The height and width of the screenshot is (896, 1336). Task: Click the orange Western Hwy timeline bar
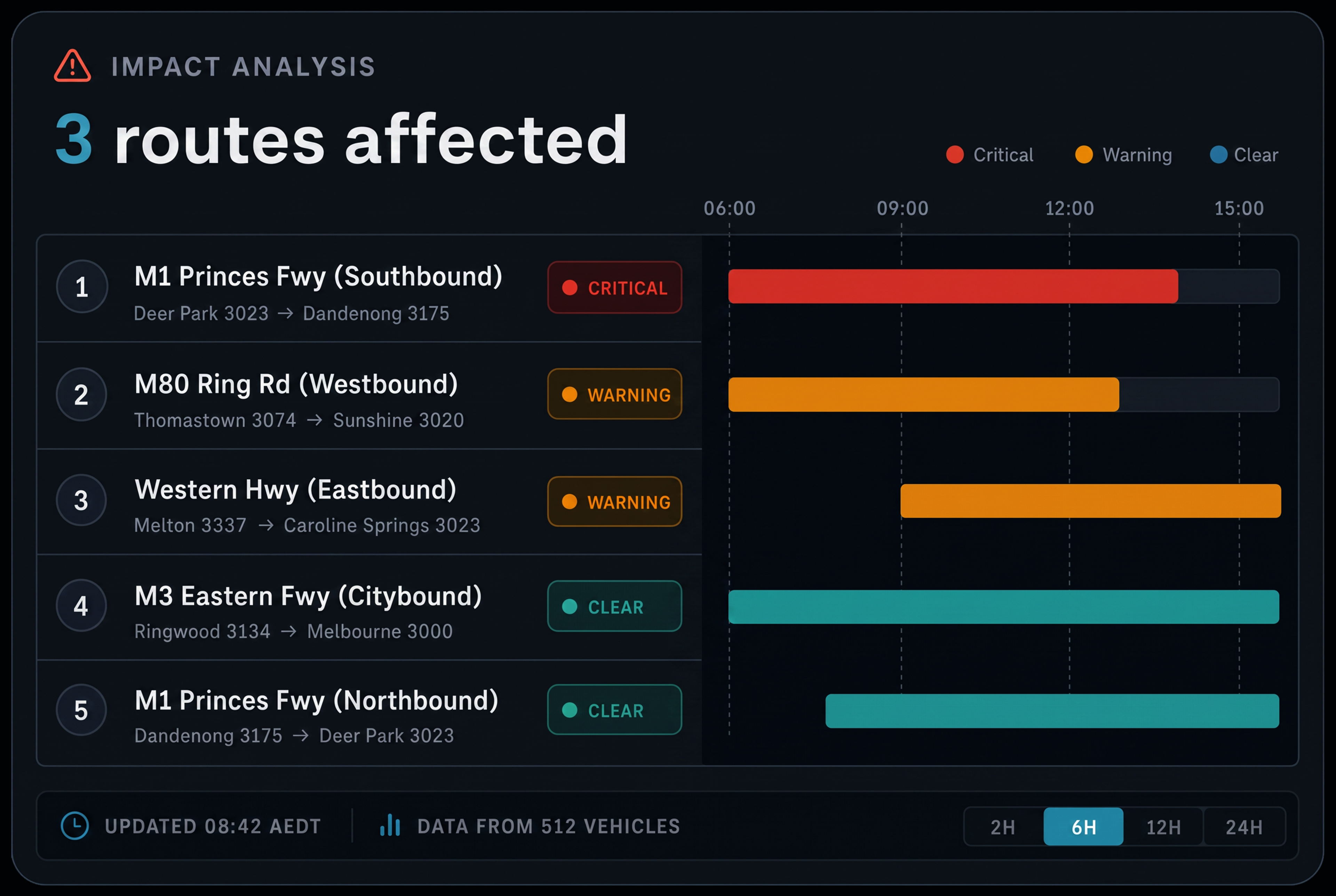(x=1090, y=501)
